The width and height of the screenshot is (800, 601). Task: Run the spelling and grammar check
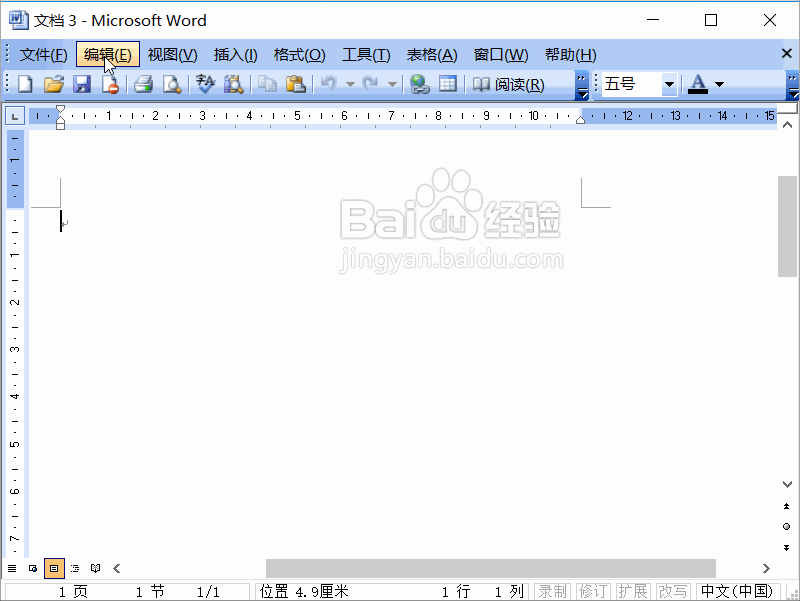click(x=205, y=85)
